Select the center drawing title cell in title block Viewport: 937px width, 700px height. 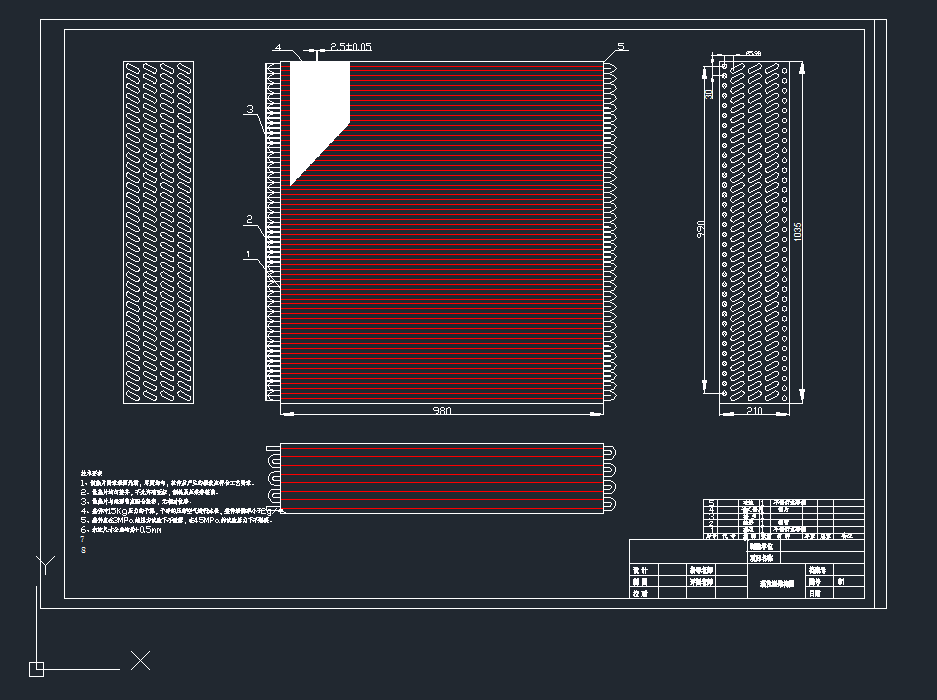click(775, 582)
